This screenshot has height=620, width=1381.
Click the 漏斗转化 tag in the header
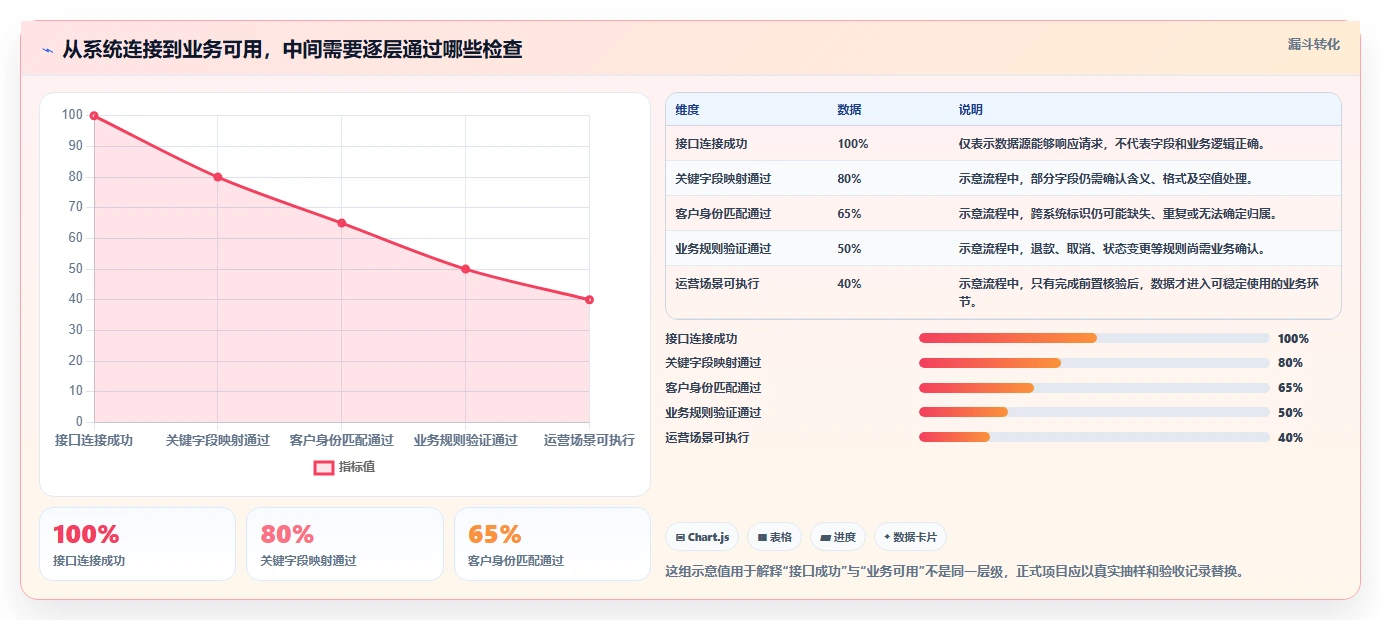pyautogui.click(x=1313, y=44)
